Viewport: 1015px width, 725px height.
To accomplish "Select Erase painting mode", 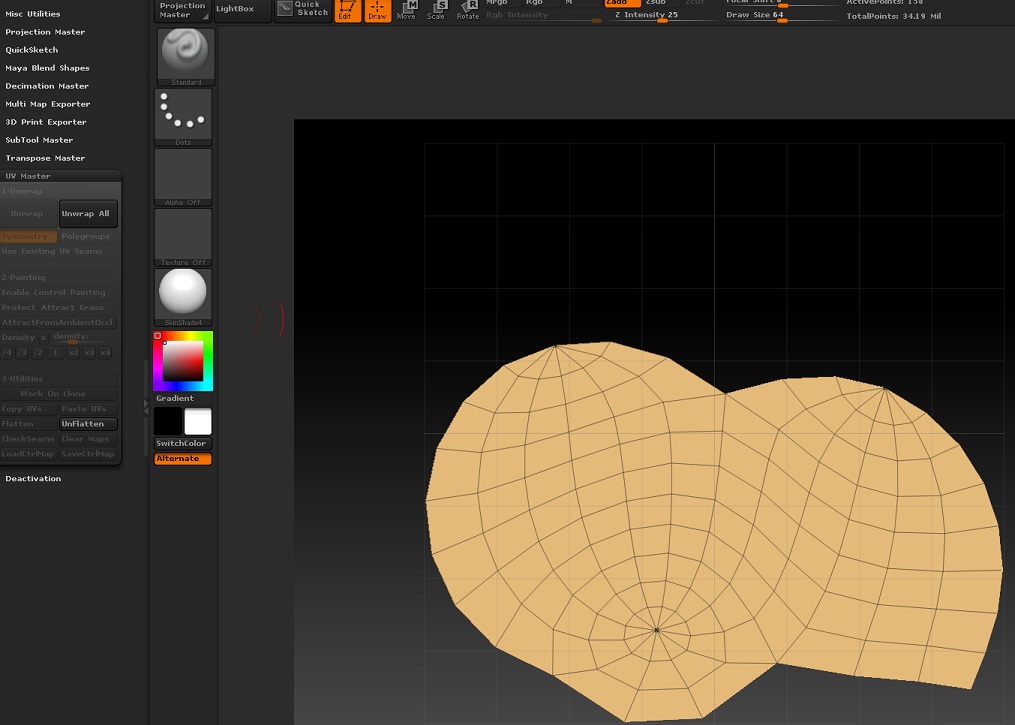I will (x=92, y=307).
